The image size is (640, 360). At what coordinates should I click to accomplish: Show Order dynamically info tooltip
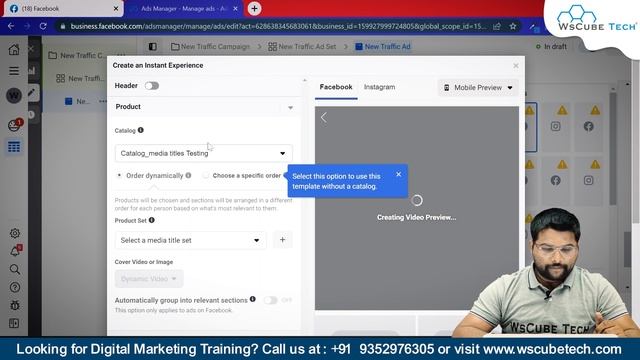188,176
